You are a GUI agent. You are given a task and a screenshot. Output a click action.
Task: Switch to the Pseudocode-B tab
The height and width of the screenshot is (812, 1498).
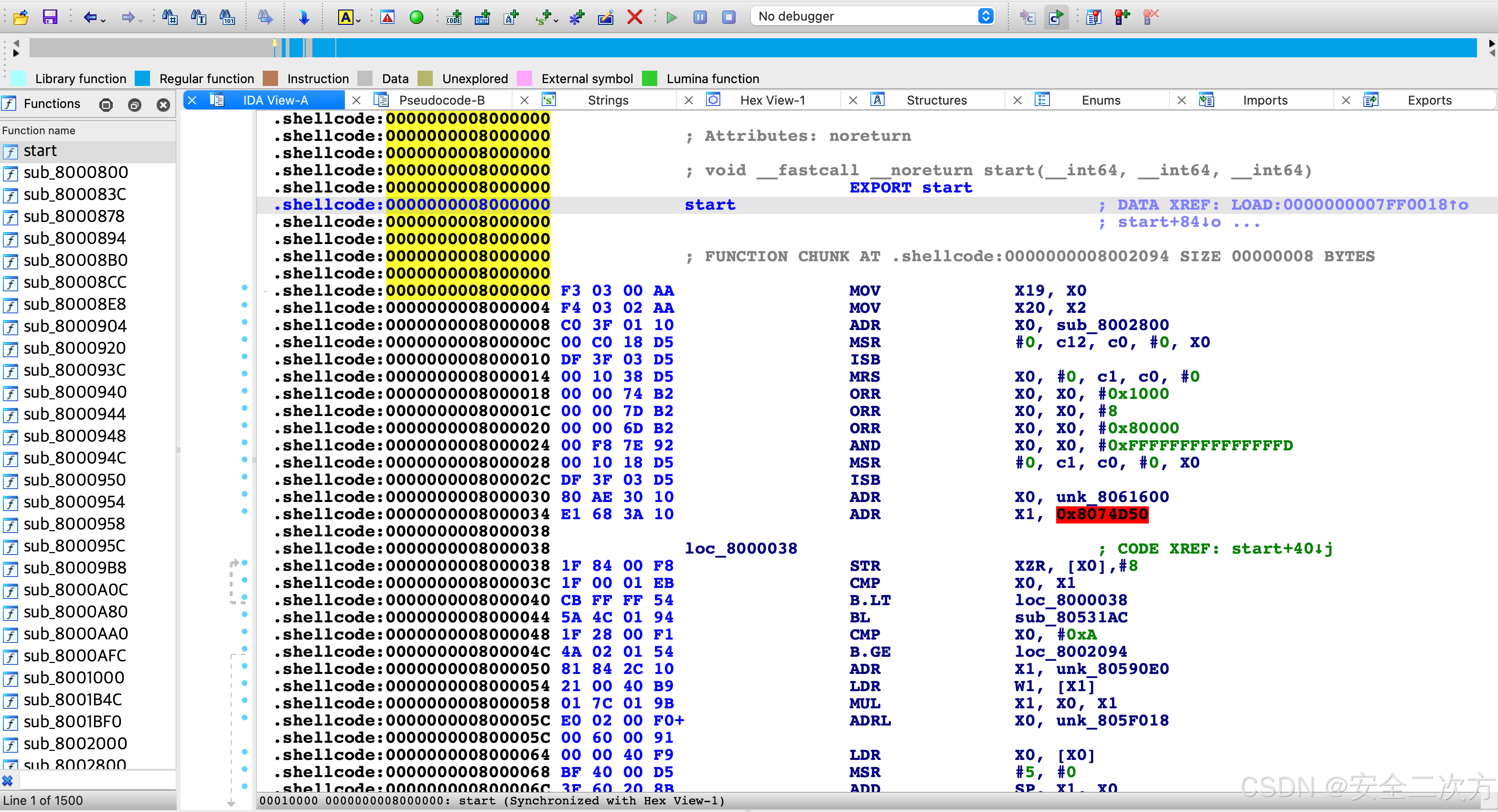[x=441, y=100]
